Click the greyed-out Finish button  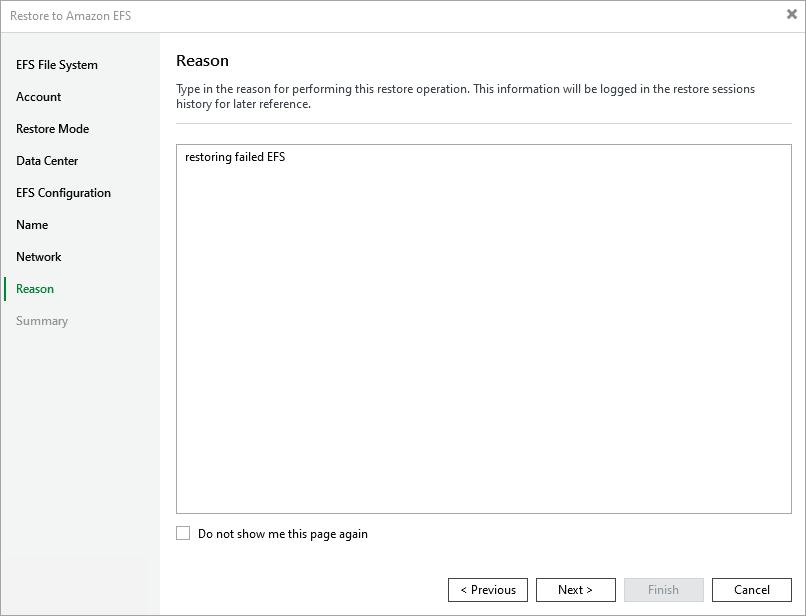tap(663, 590)
